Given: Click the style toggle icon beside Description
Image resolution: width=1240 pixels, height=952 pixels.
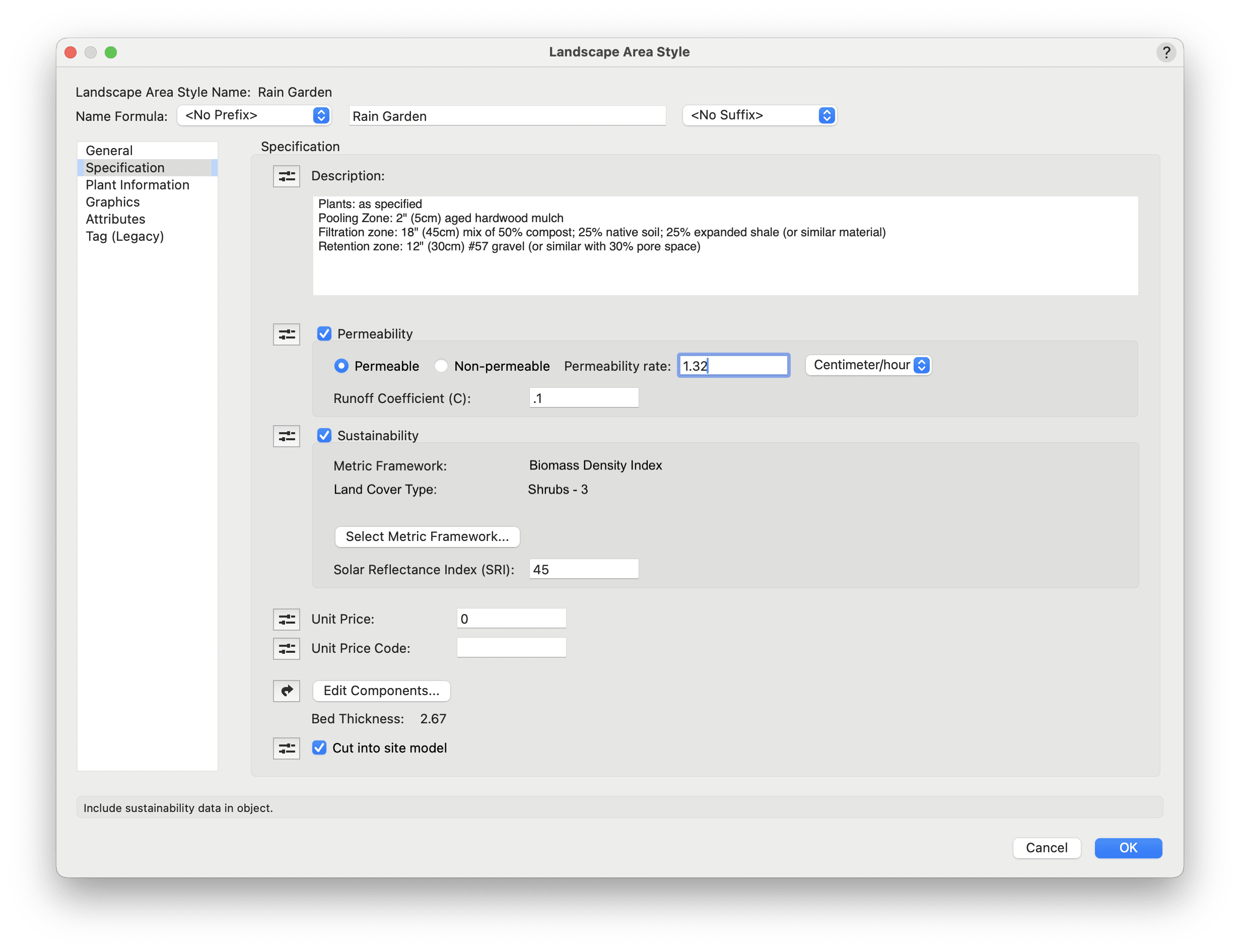Looking at the screenshot, I should click(x=286, y=176).
